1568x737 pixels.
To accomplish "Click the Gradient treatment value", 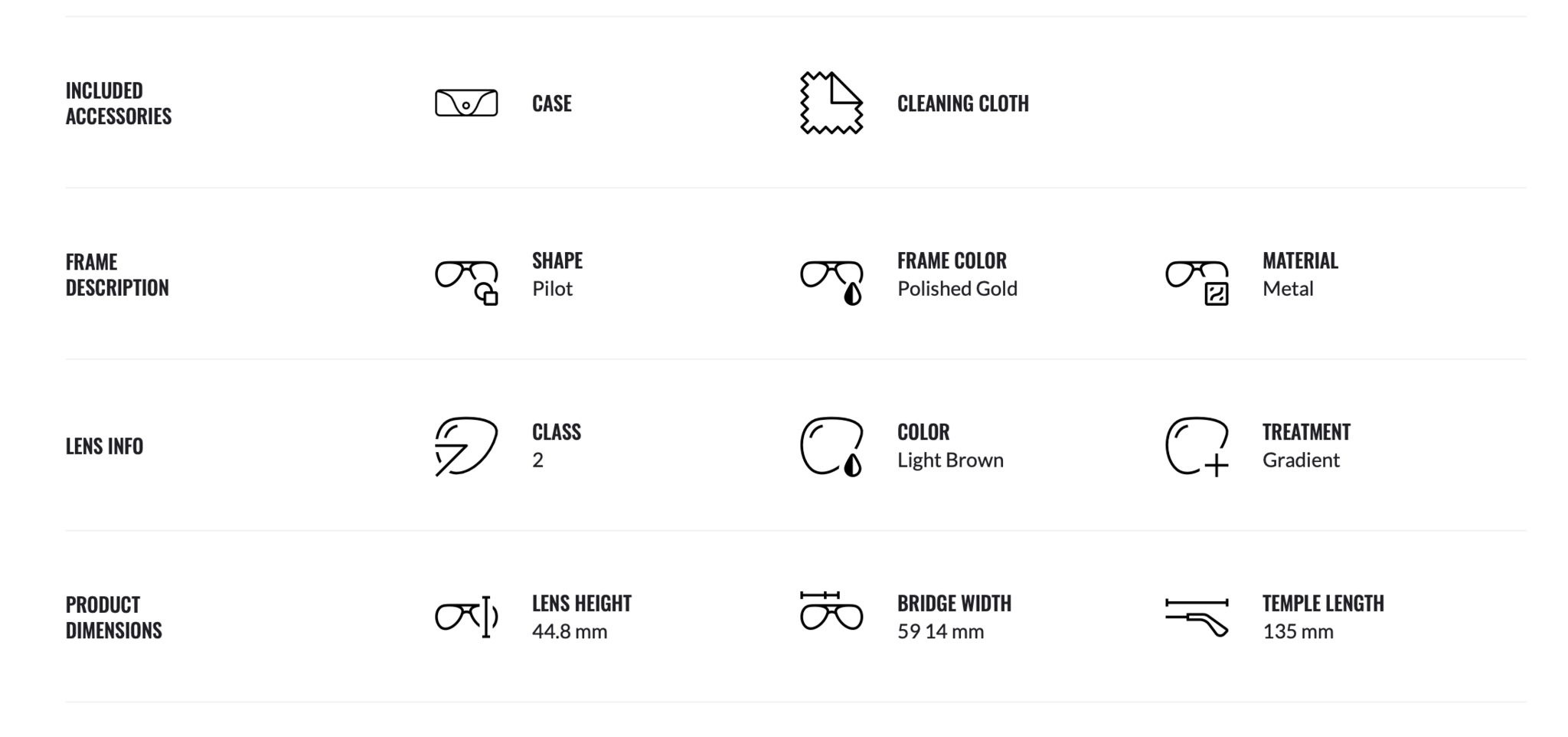I will (x=1301, y=460).
